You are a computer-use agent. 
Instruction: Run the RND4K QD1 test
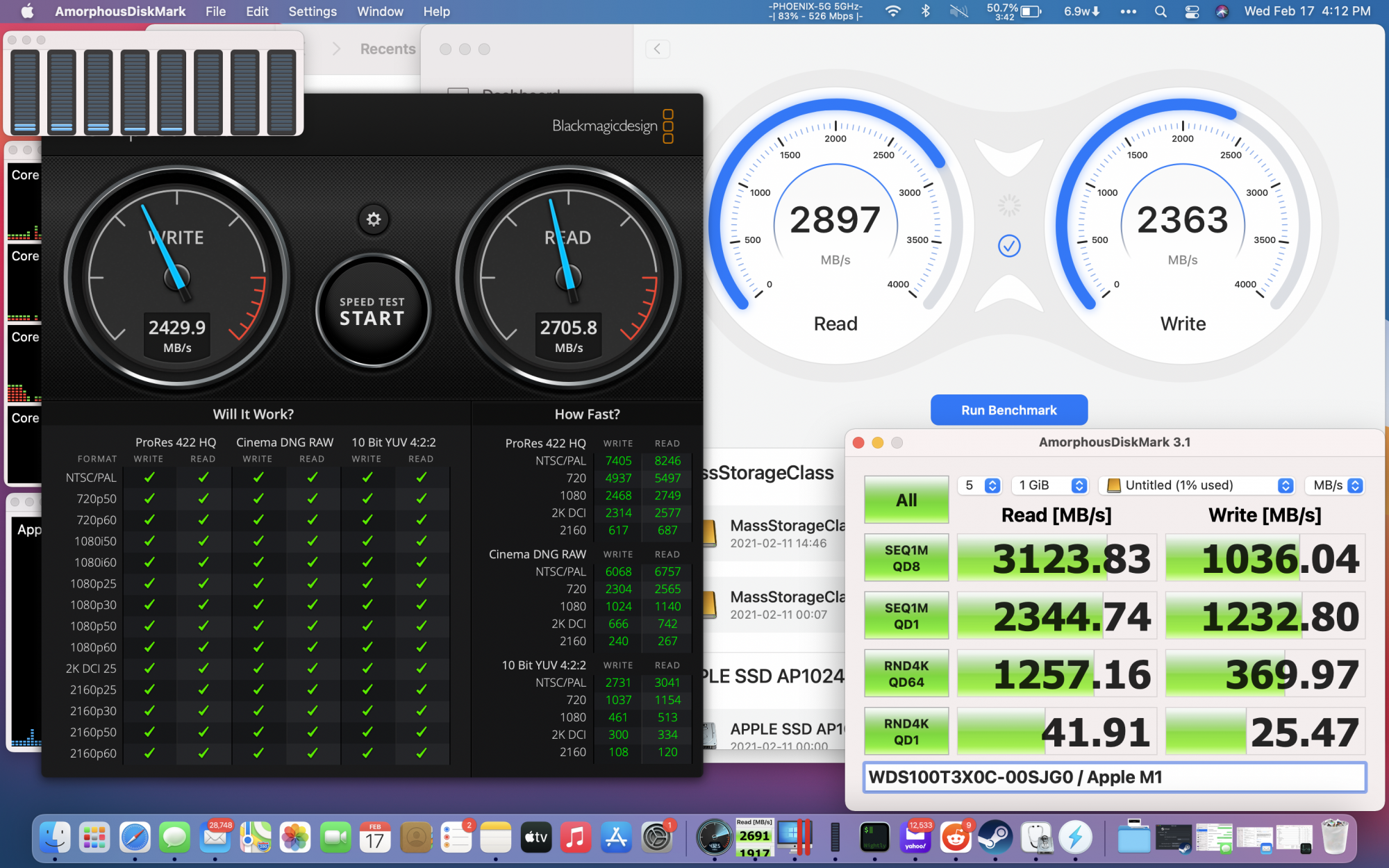(x=906, y=732)
